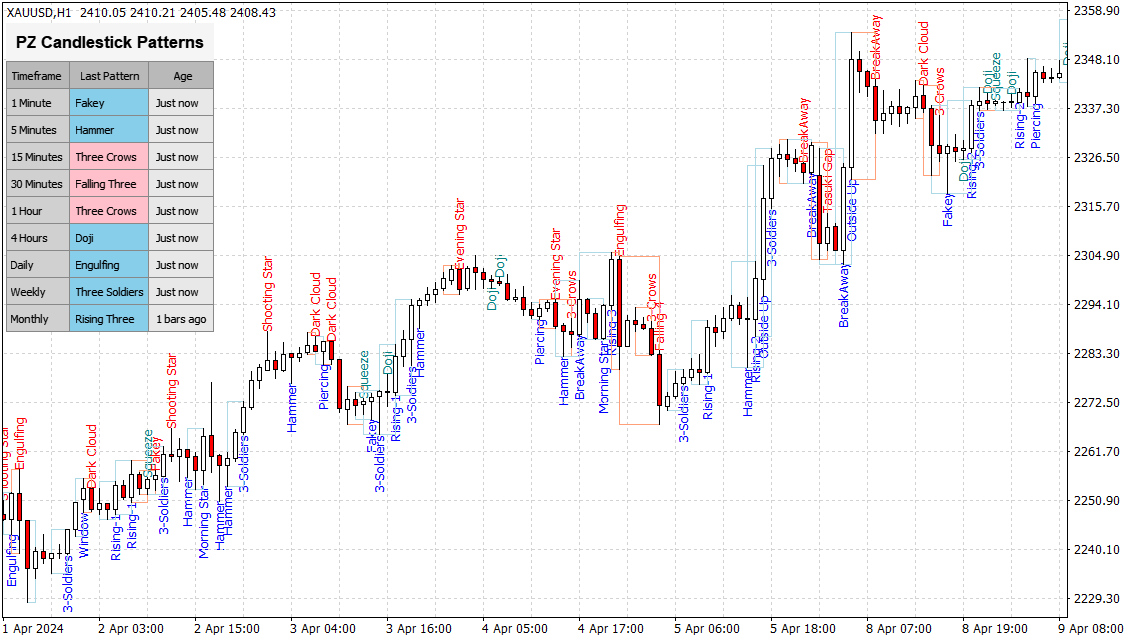Click the 2294.10 price axis label
The width and height of the screenshot is (1131, 641).
point(1096,305)
